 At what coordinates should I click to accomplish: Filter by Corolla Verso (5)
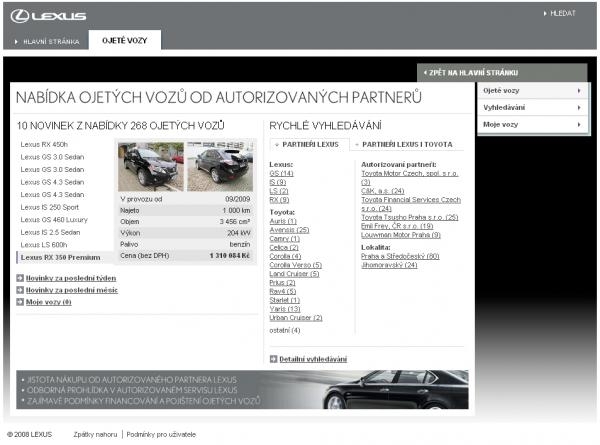(295, 265)
